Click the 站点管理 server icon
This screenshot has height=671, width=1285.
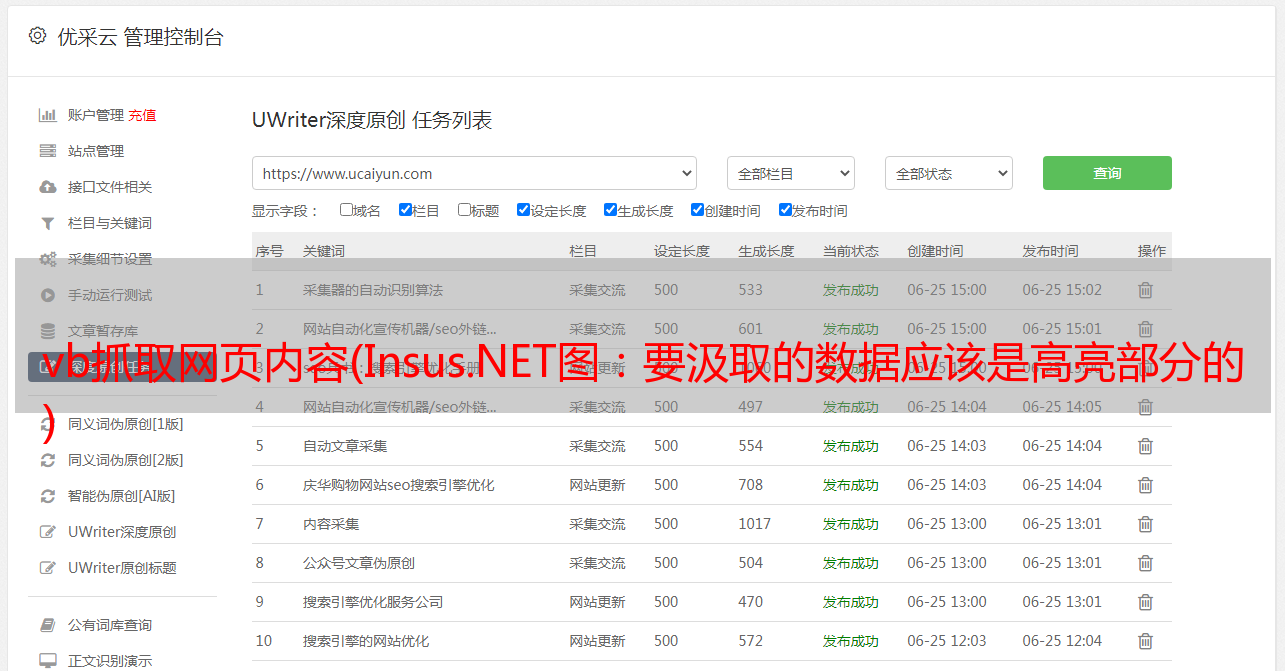(x=47, y=151)
